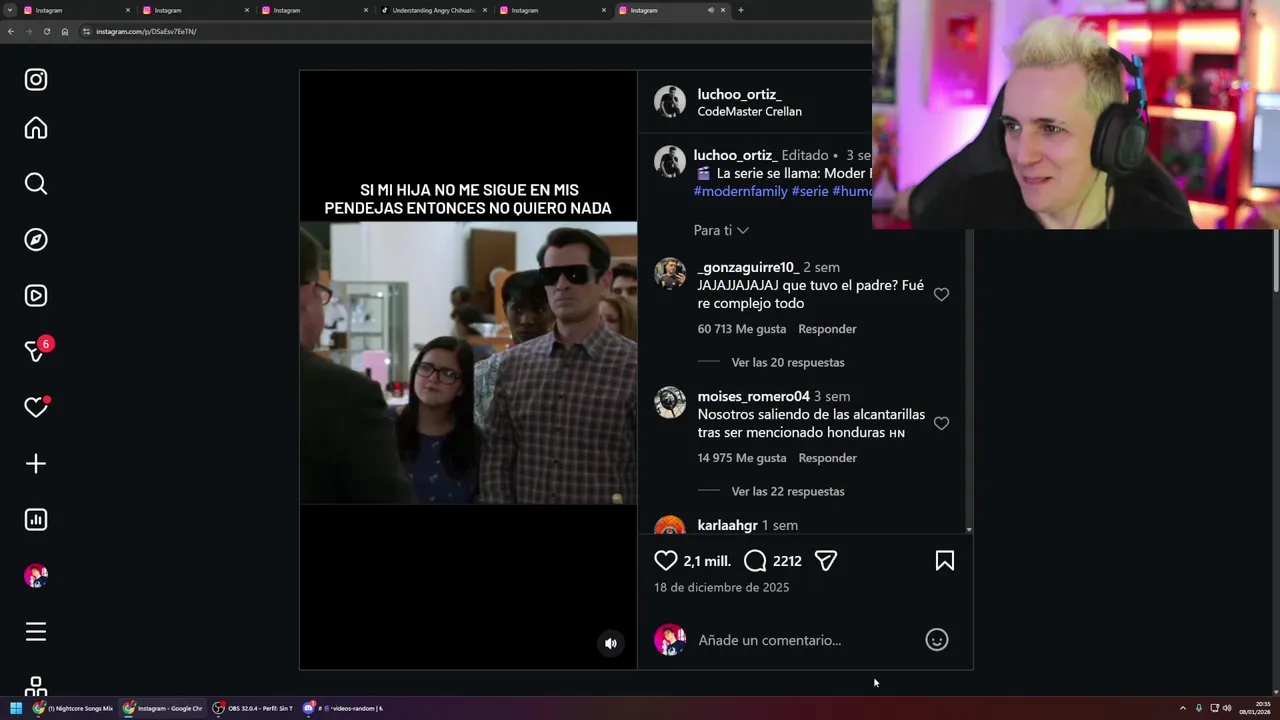Reload the current page

[x=46, y=31]
